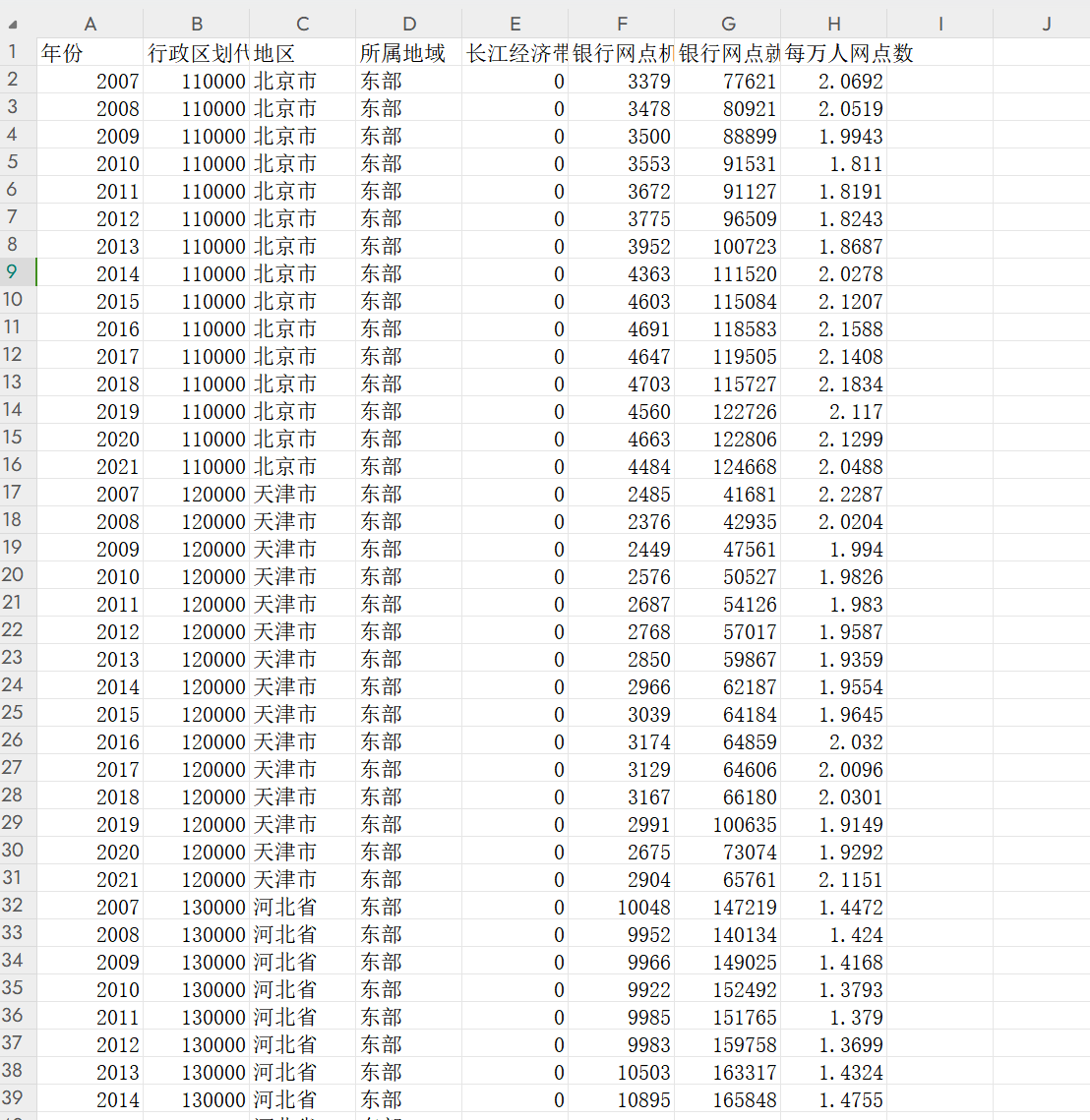Select column A header

pos(91,24)
